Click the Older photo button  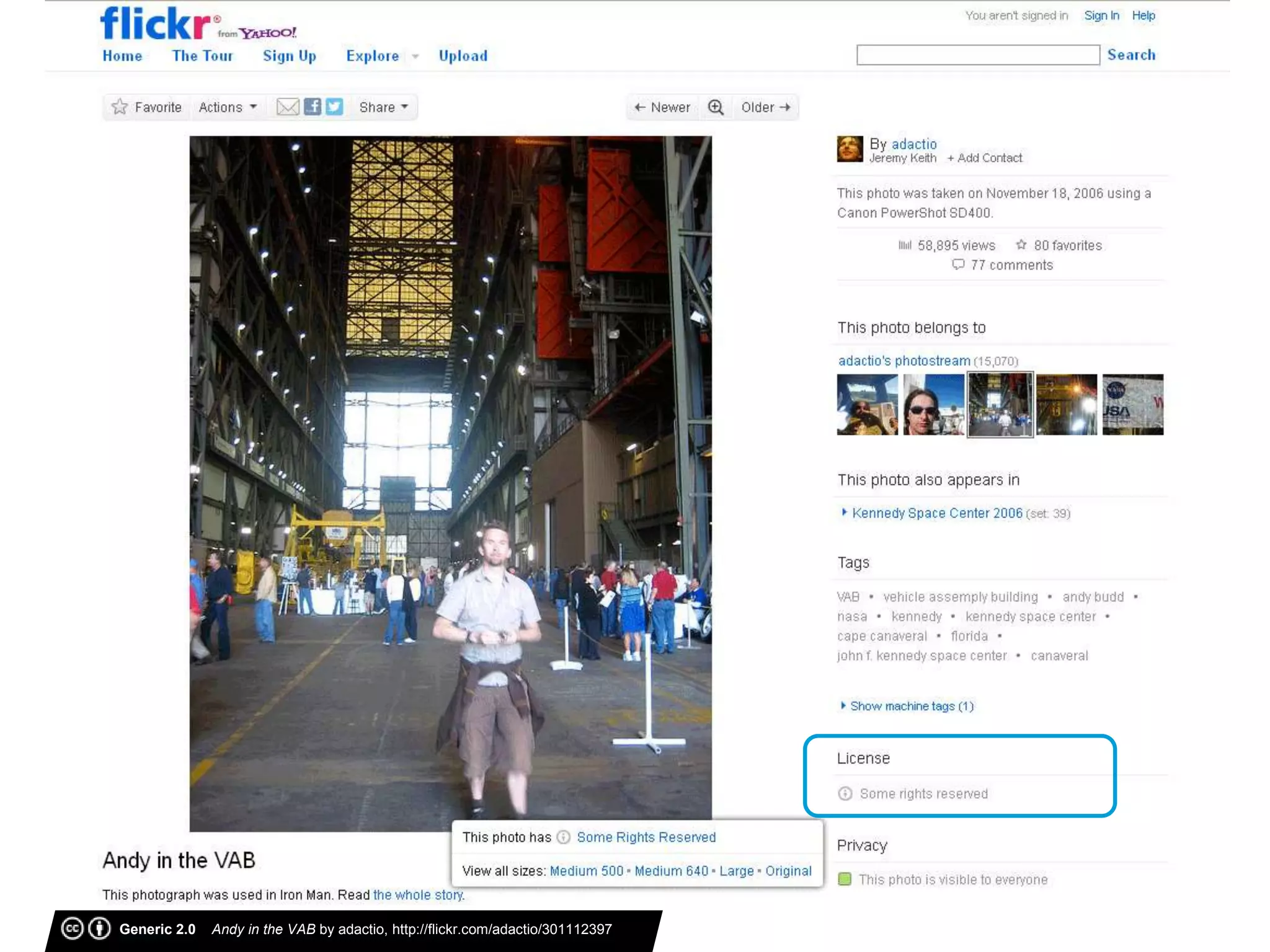pos(765,107)
